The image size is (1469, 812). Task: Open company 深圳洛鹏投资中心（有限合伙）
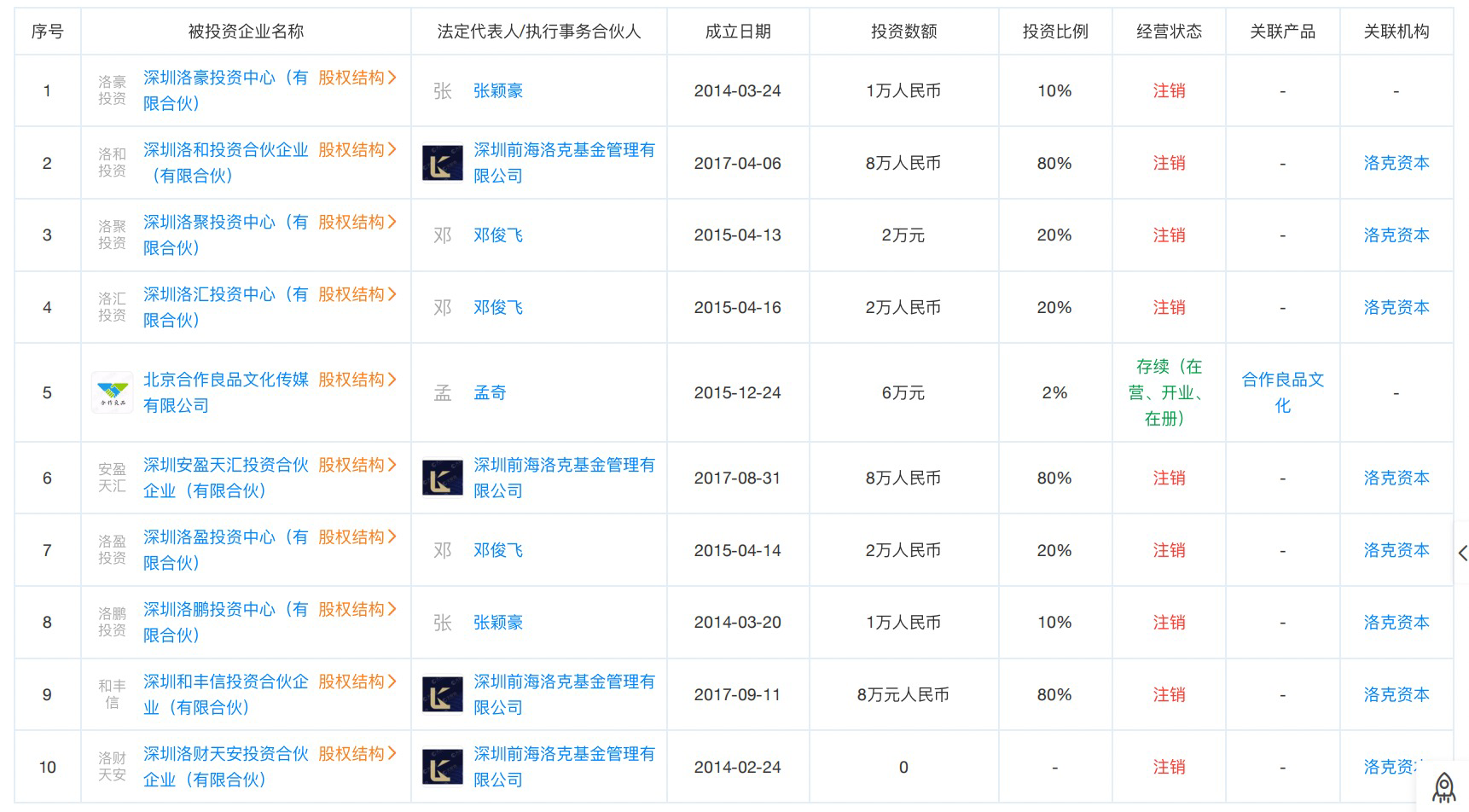coord(226,623)
